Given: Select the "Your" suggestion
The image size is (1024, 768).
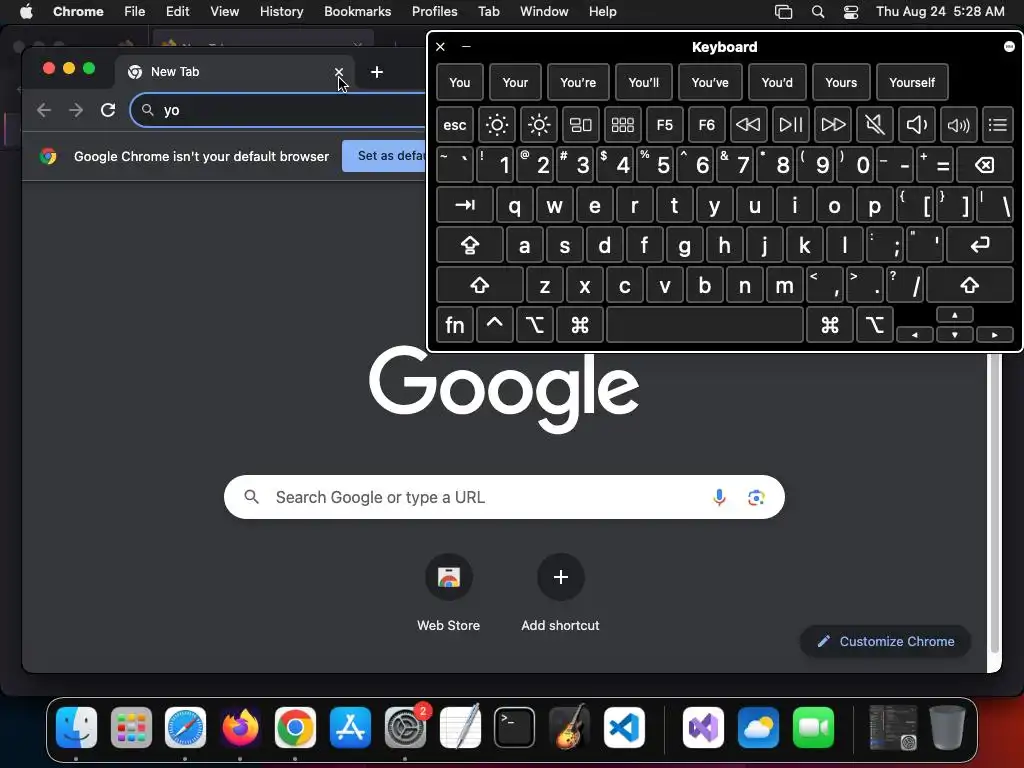Looking at the screenshot, I should coord(515,82).
